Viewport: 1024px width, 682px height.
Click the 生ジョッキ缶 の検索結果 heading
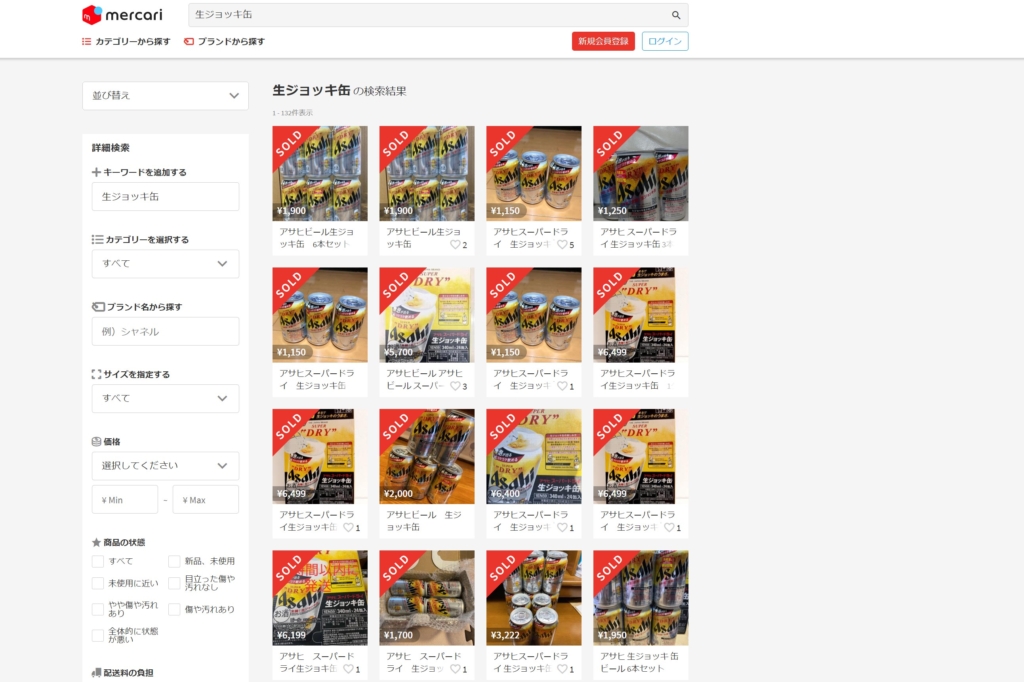pos(340,91)
